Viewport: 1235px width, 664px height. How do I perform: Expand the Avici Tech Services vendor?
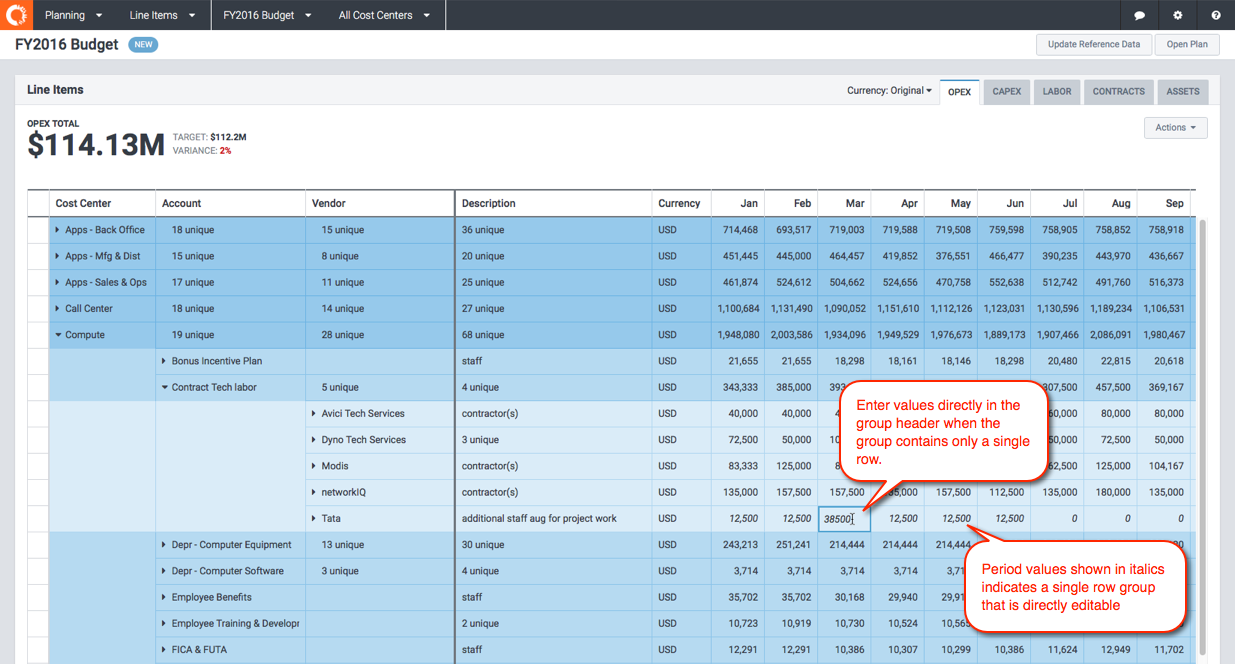click(314, 414)
